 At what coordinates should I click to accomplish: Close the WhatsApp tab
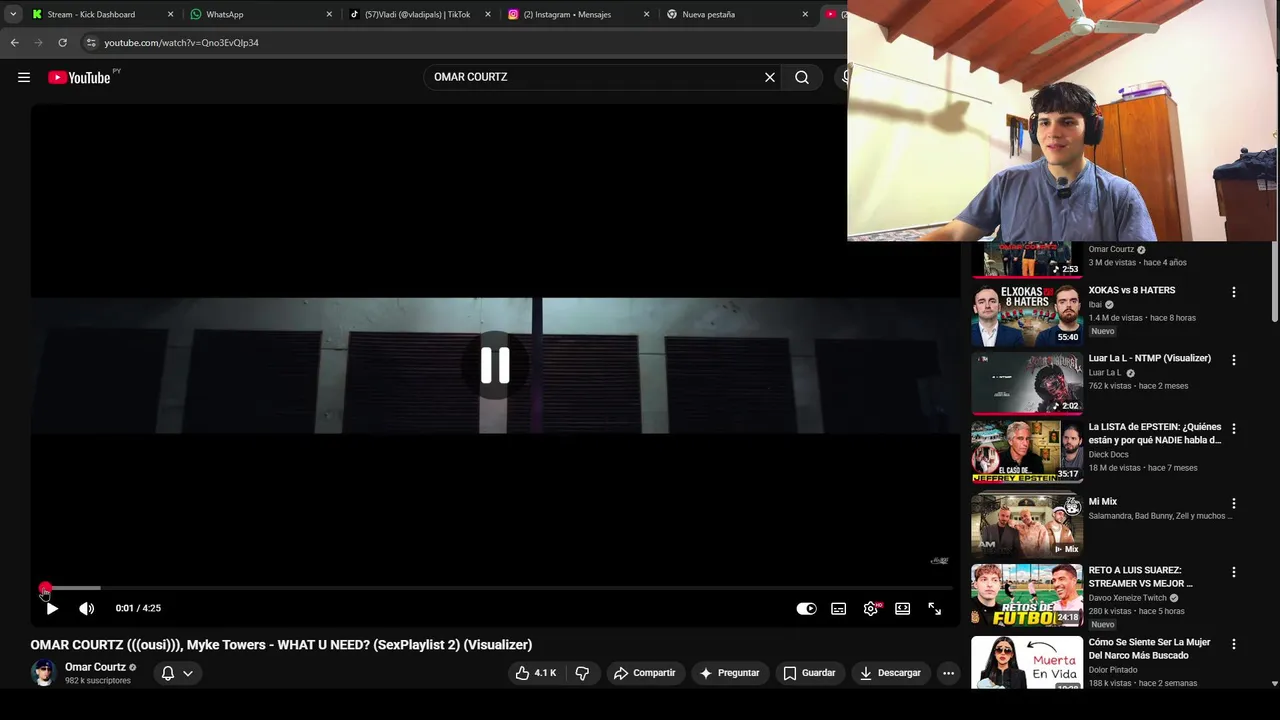click(329, 14)
